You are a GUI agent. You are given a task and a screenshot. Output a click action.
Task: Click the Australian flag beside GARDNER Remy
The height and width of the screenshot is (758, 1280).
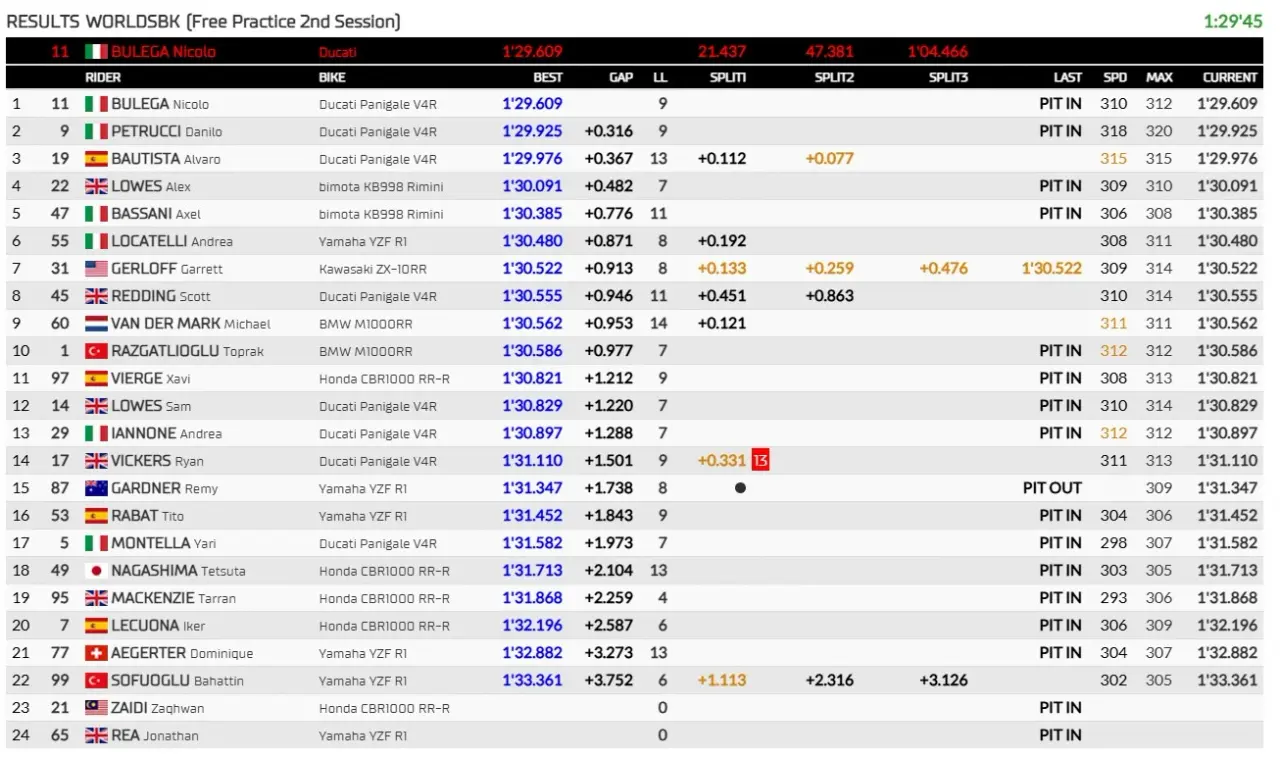pyautogui.click(x=96, y=489)
